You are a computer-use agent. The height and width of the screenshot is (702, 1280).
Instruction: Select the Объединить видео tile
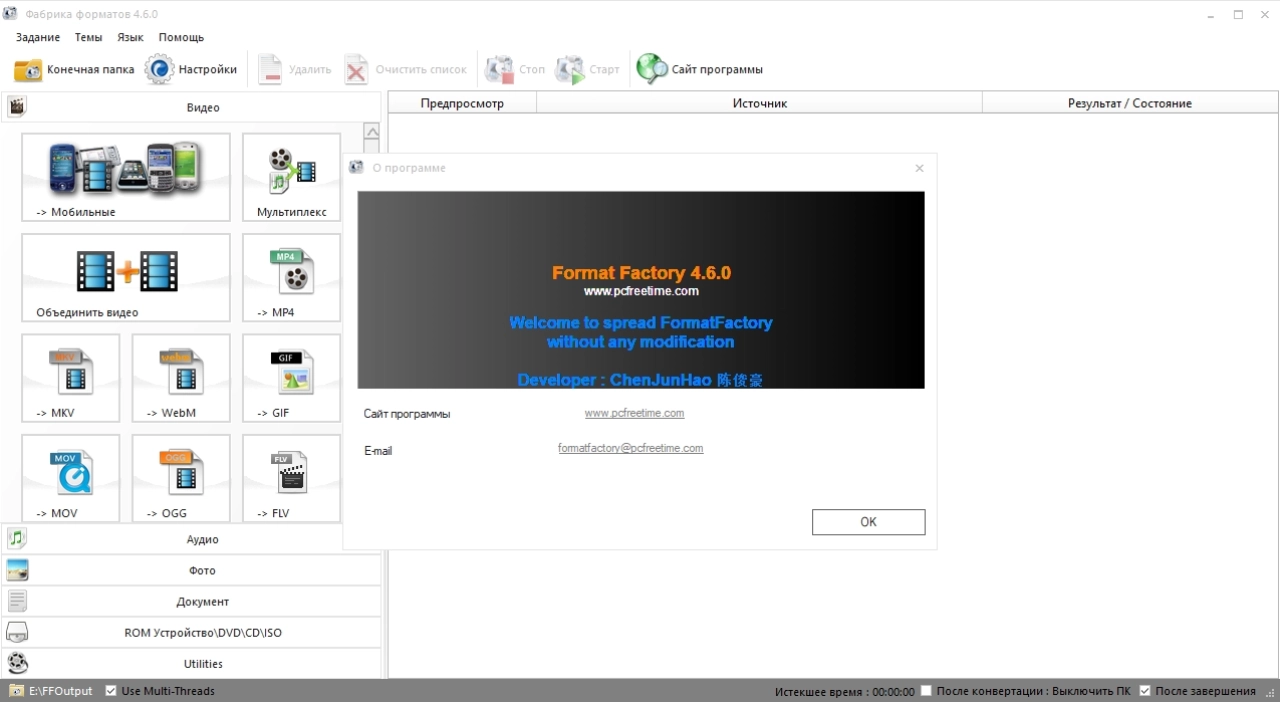click(x=126, y=277)
